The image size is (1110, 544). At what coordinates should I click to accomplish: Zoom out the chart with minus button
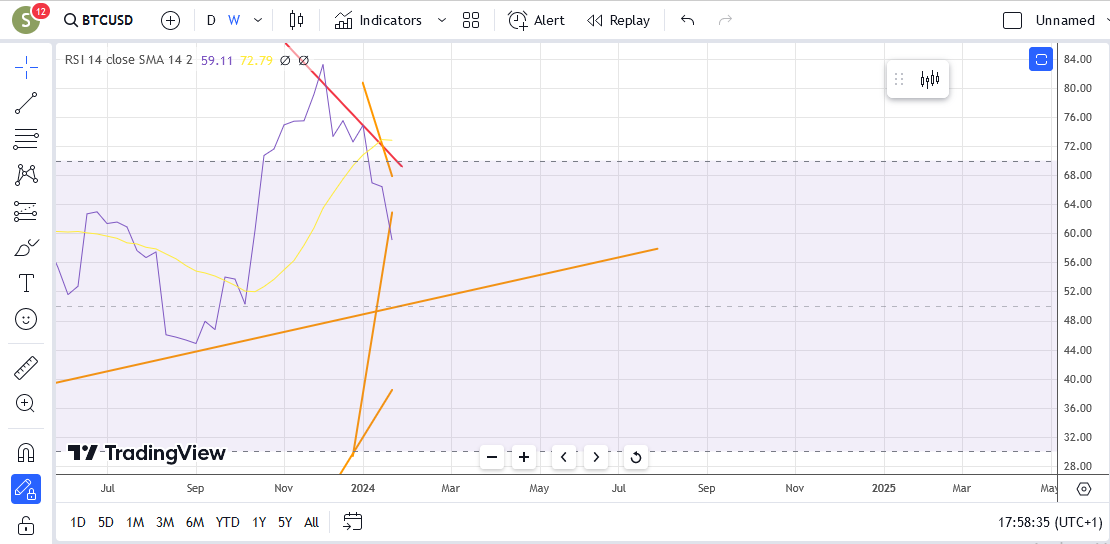coord(492,457)
